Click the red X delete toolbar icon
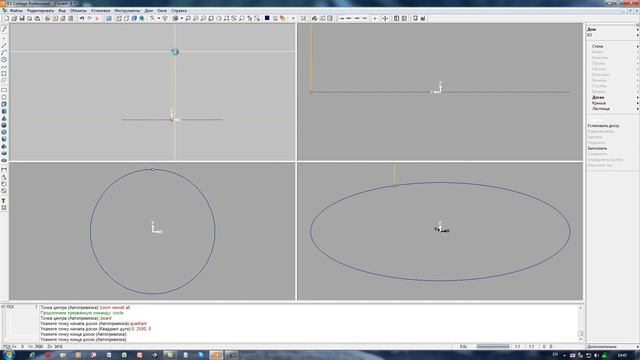Image resolution: width=640 pixels, height=360 pixels. (x=97, y=18)
